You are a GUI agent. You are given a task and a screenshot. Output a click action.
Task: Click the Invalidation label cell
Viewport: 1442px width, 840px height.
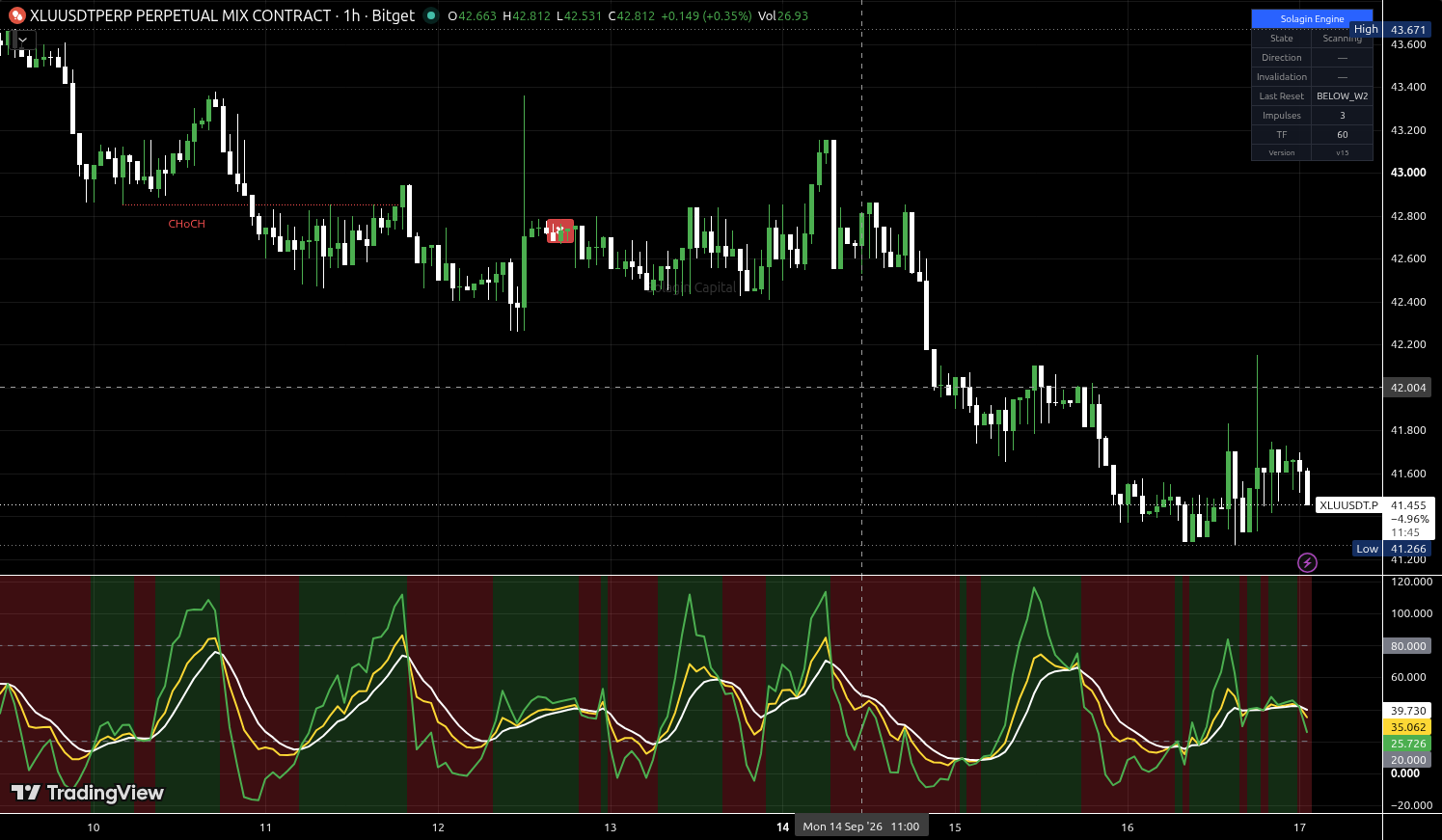1281,77
